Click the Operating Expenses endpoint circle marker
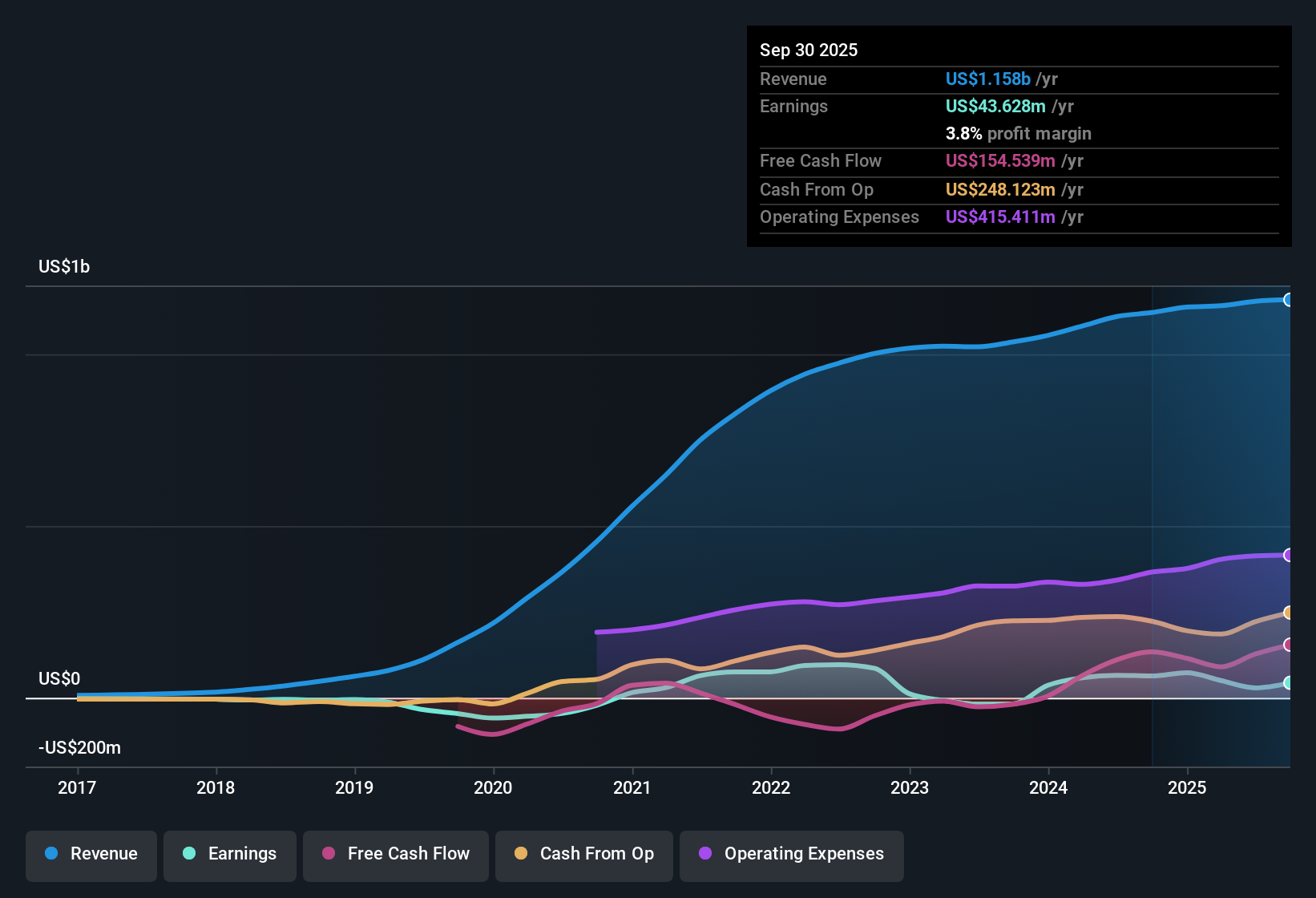This screenshot has width=1316, height=898. (x=1289, y=555)
